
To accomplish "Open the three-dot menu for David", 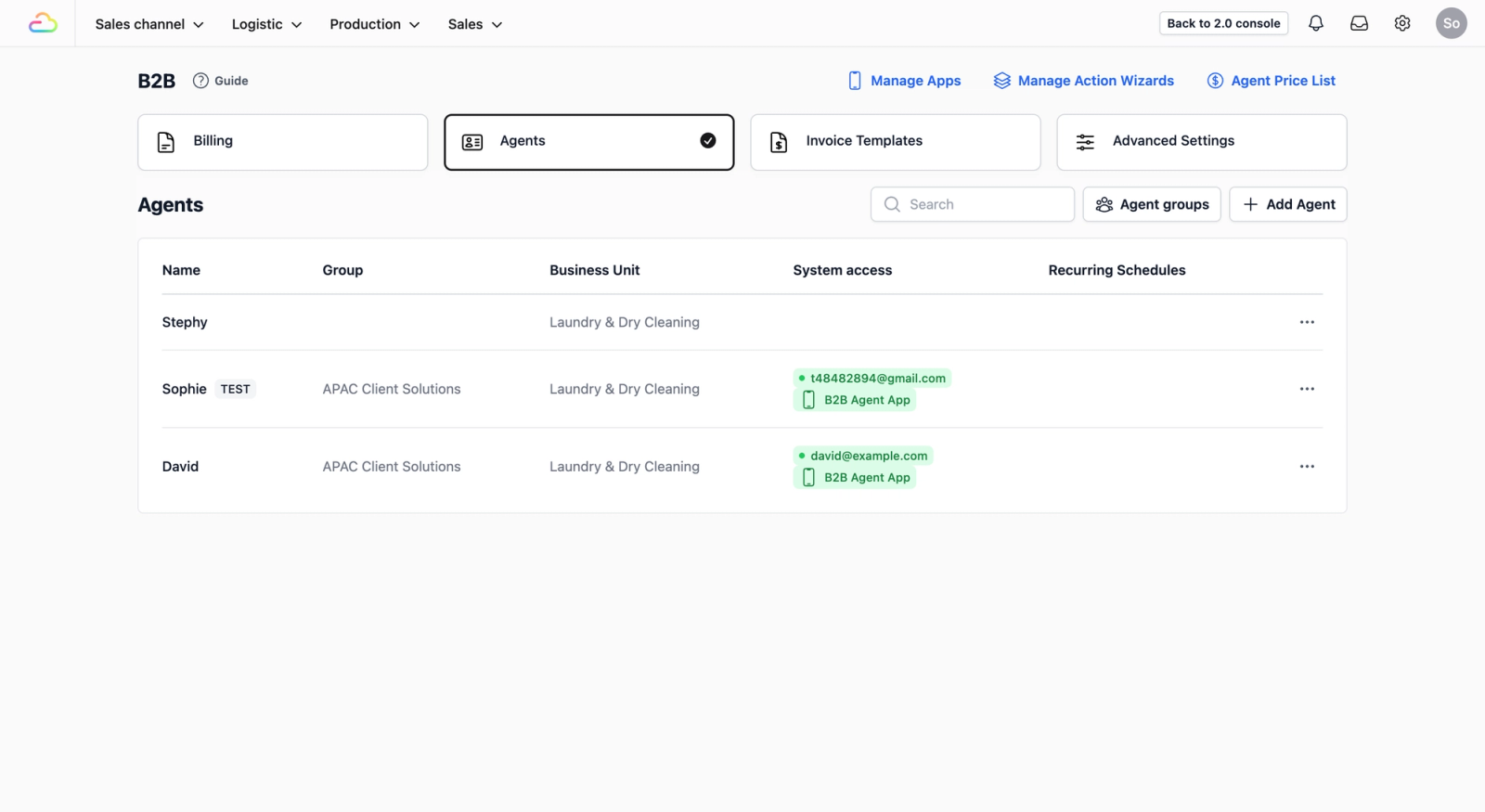I will 1307,467.
